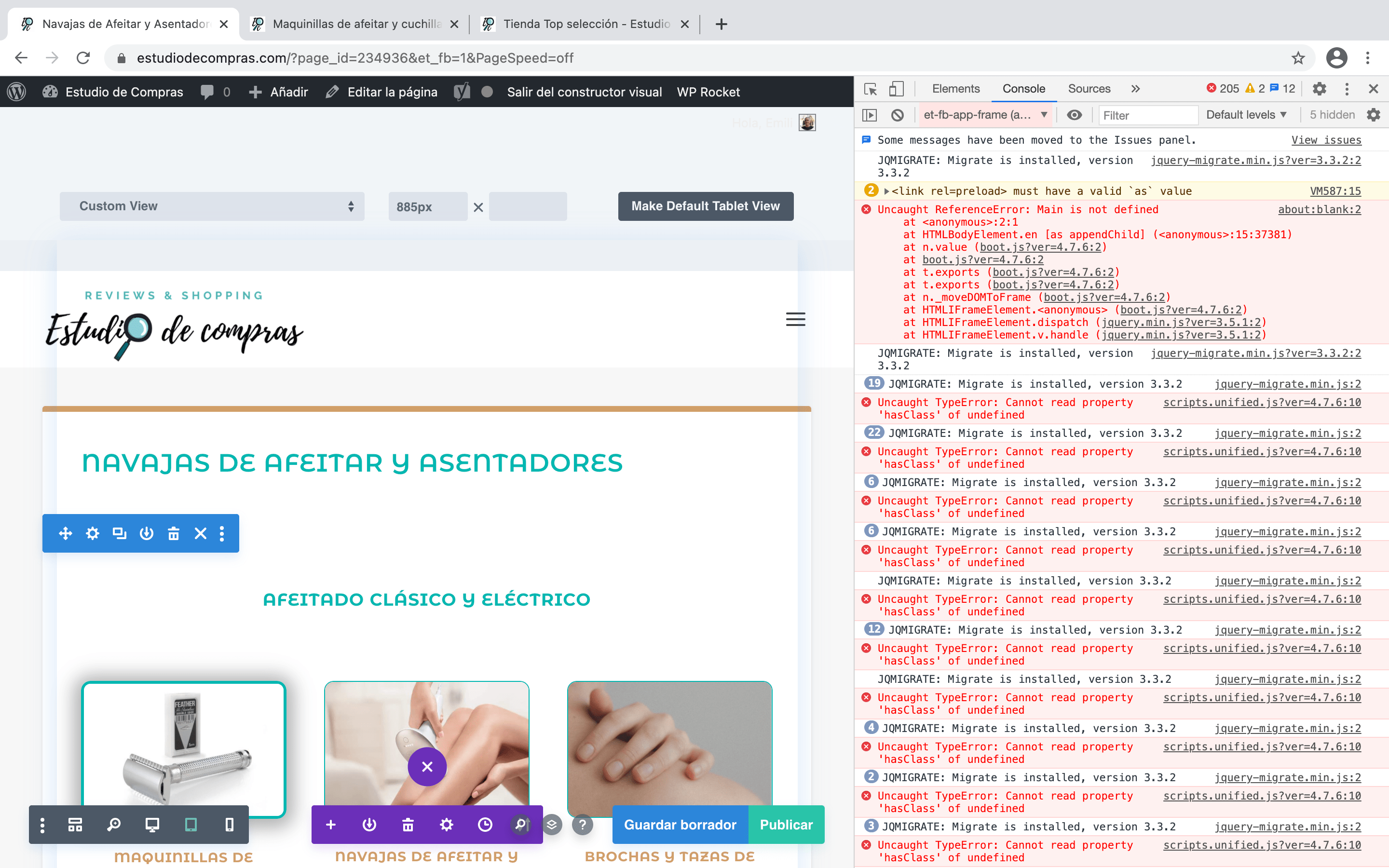Image resolution: width=1389 pixels, height=868 pixels.
Task: Open the hamburger menu on page header
Action: coord(795,319)
